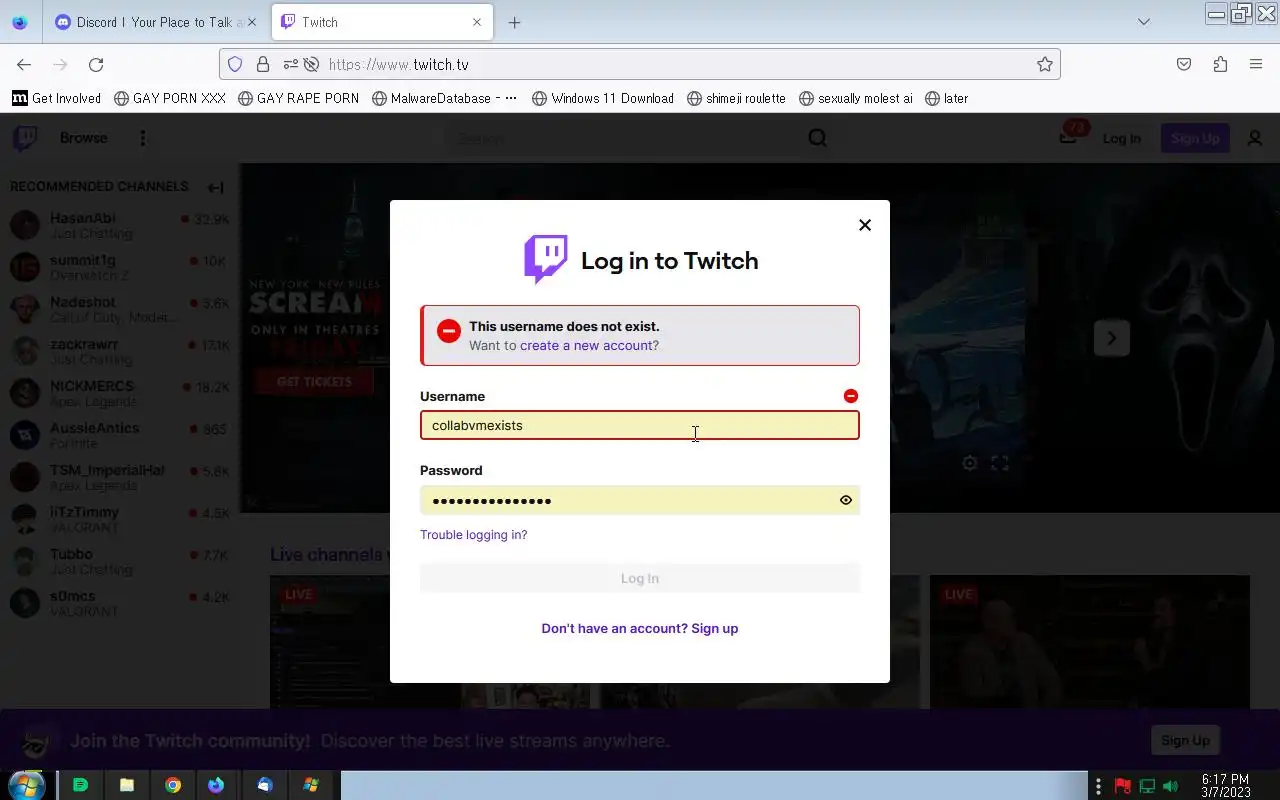
Task: Reload the page with refresh icon
Action: [96, 64]
